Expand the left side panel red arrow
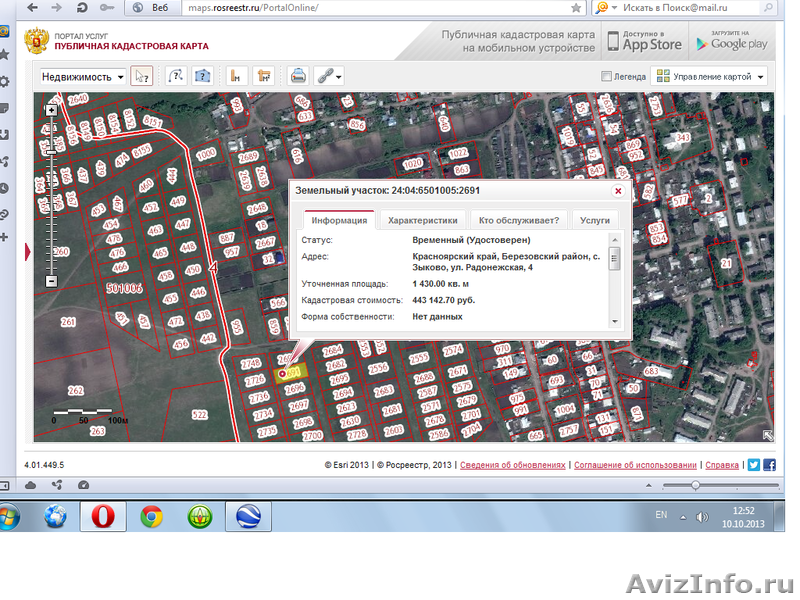The width and height of the screenshot is (800, 600). click(x=28, y=252)
